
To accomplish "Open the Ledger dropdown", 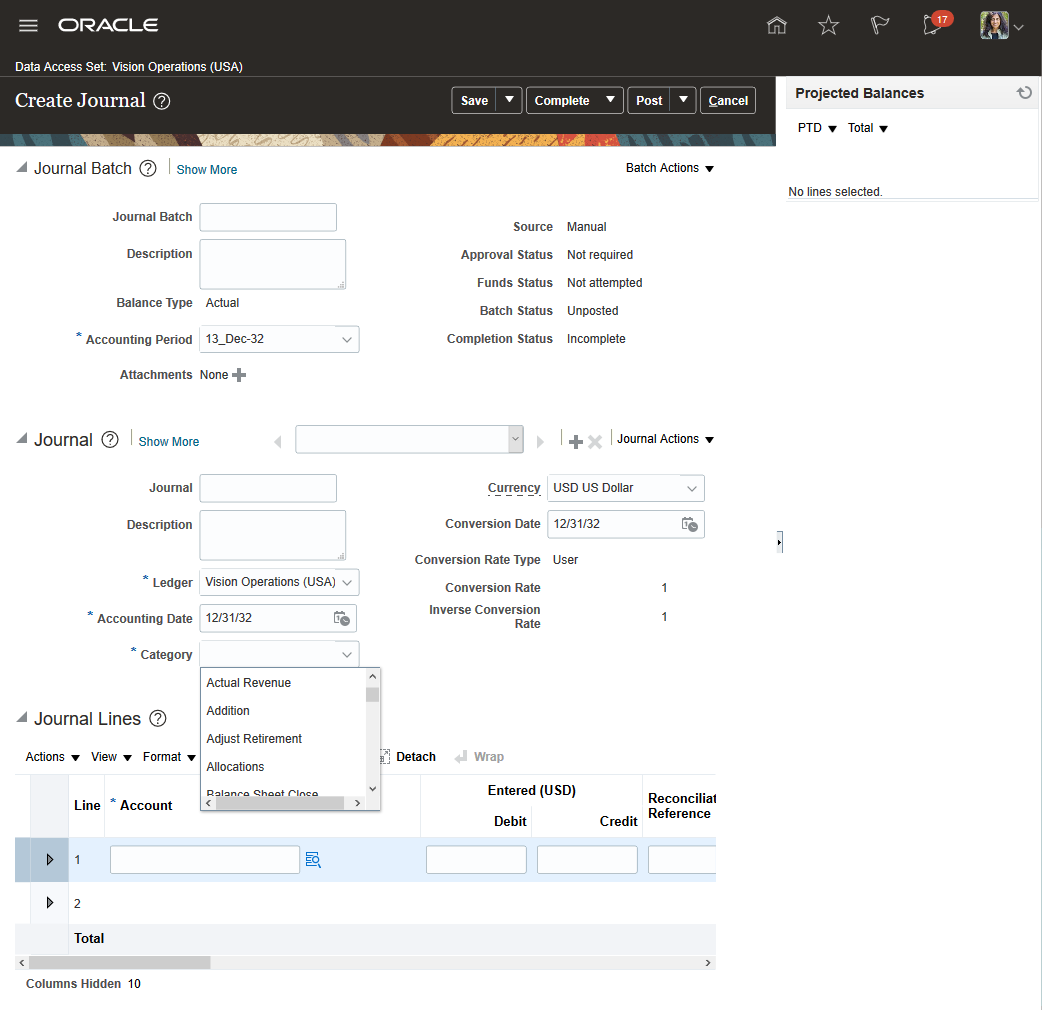I will (x=347, y=583).
